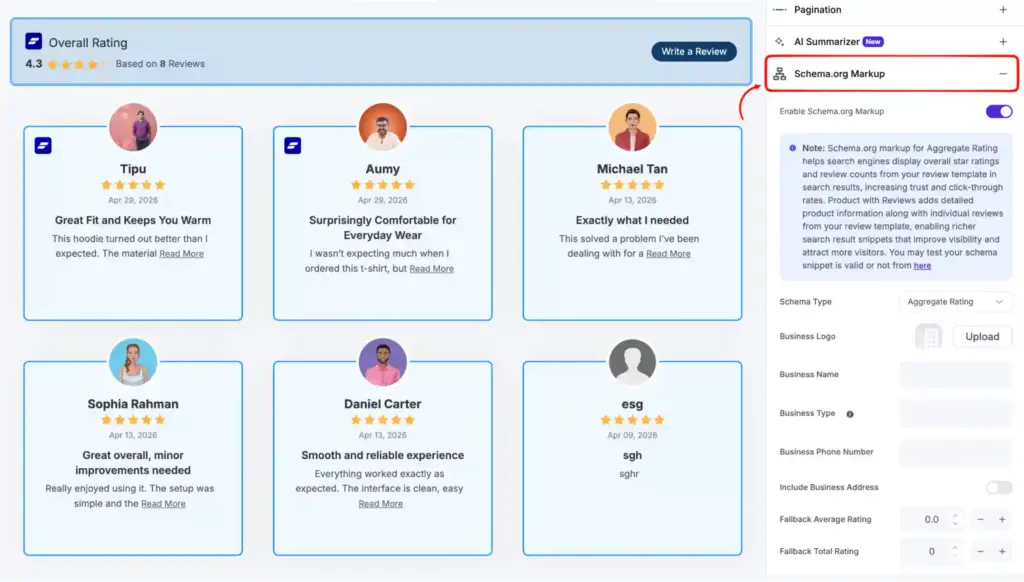The width and height of the screenshot is (1024, 582).
Task: Click the Write a Review button
Action: (x=694, y=52)
